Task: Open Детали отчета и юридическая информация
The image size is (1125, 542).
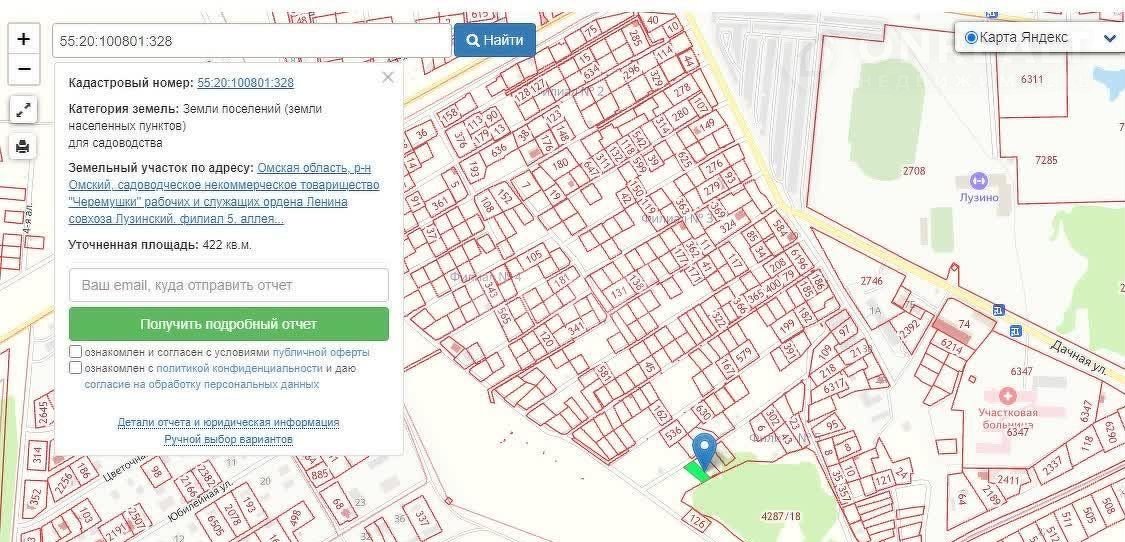Action: 228,423
